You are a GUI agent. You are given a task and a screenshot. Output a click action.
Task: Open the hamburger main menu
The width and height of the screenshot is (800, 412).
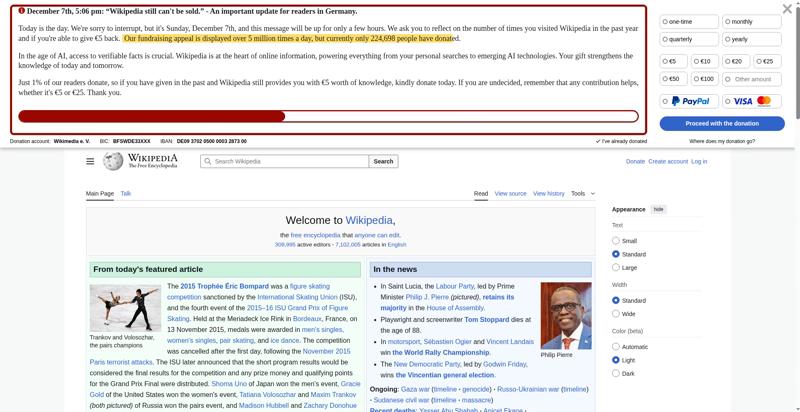coord(90,161)
